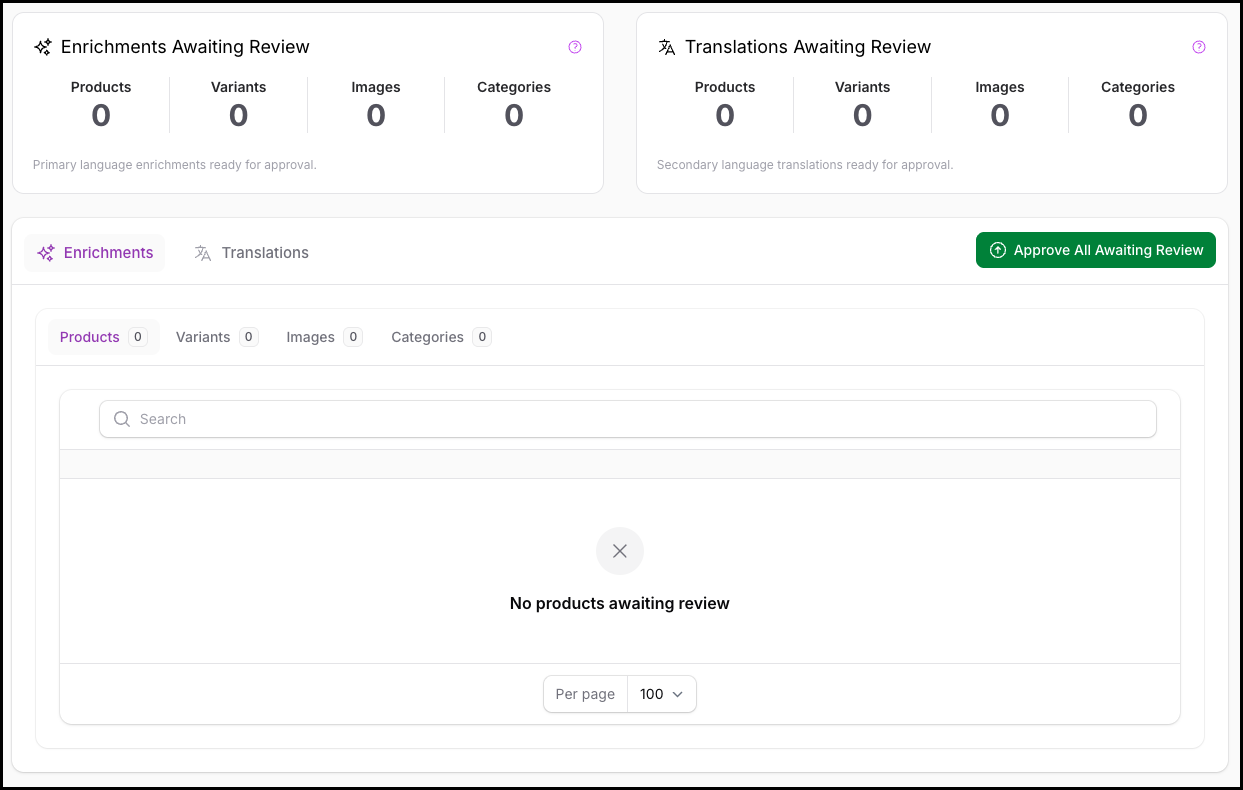Click the help icon on Enrichments Awaiting Review card
Image resolution: width=1243 pixels, height=790 pixels.
pos(575,47)
